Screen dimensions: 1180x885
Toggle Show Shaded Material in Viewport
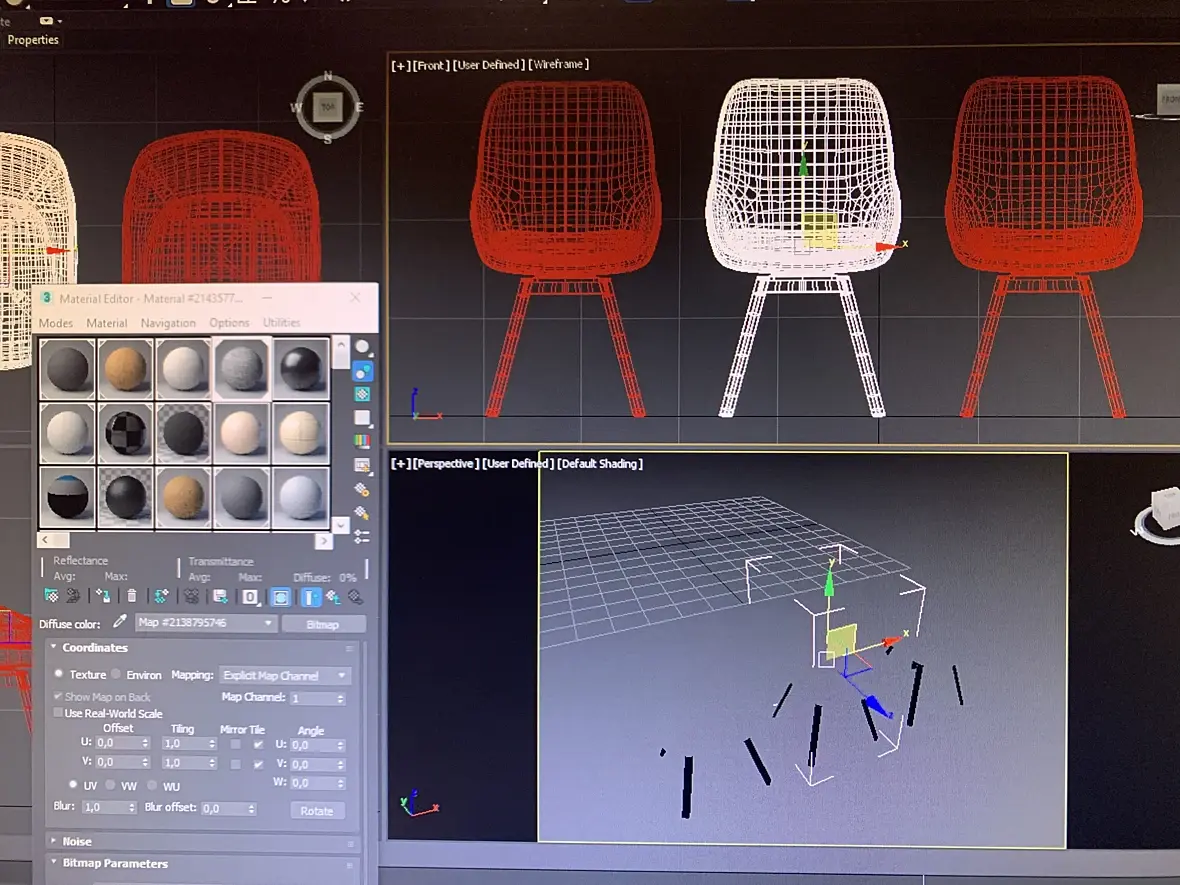281,597
